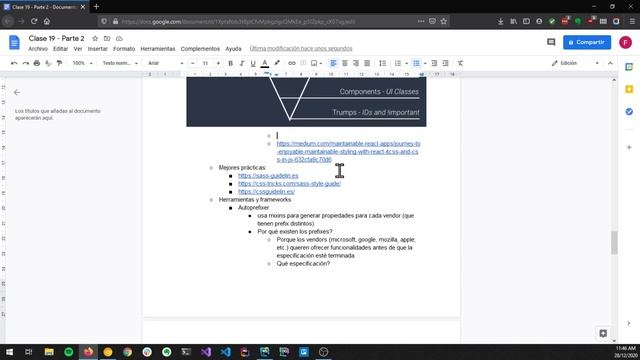Increase the font size
Image resolution: width=640 pixels, height=360 pixels.
pos(218,63)
